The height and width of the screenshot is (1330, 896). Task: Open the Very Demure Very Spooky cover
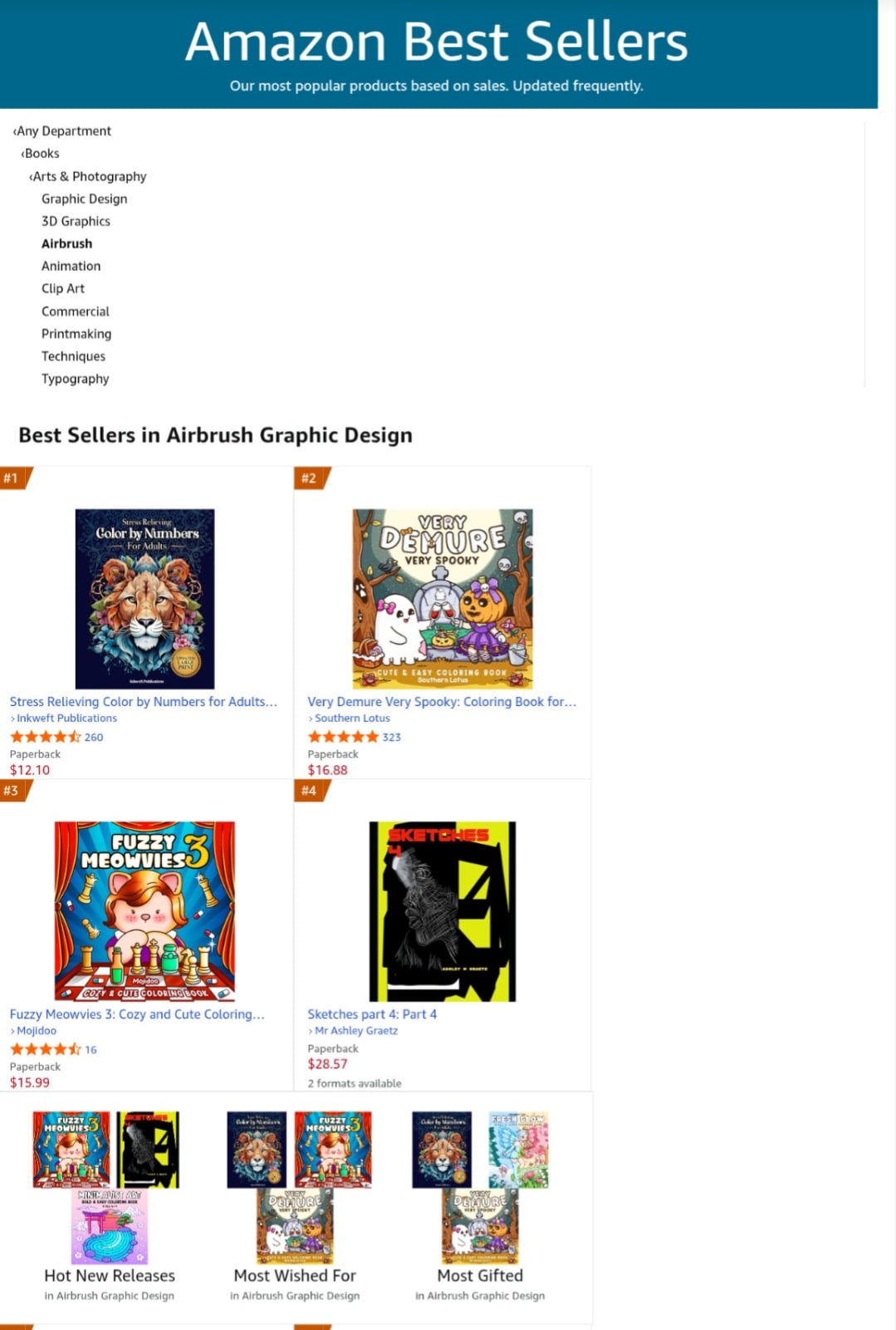[x=443, y=599]
